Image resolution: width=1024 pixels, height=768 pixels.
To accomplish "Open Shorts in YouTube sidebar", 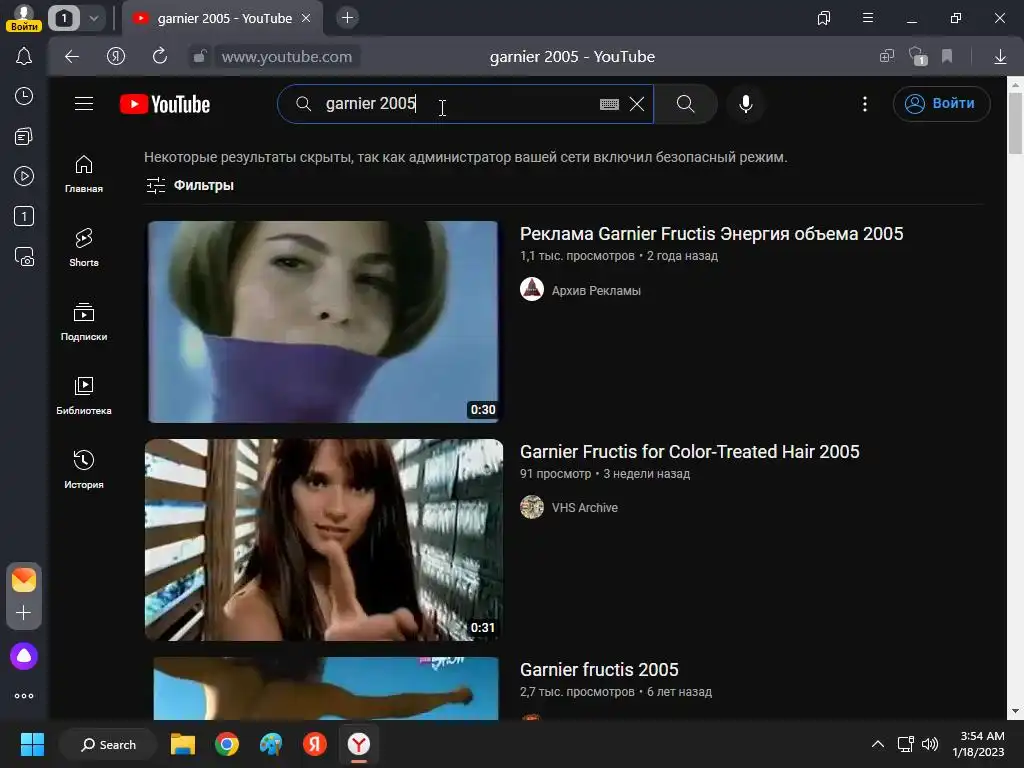I will coord(84,248).
